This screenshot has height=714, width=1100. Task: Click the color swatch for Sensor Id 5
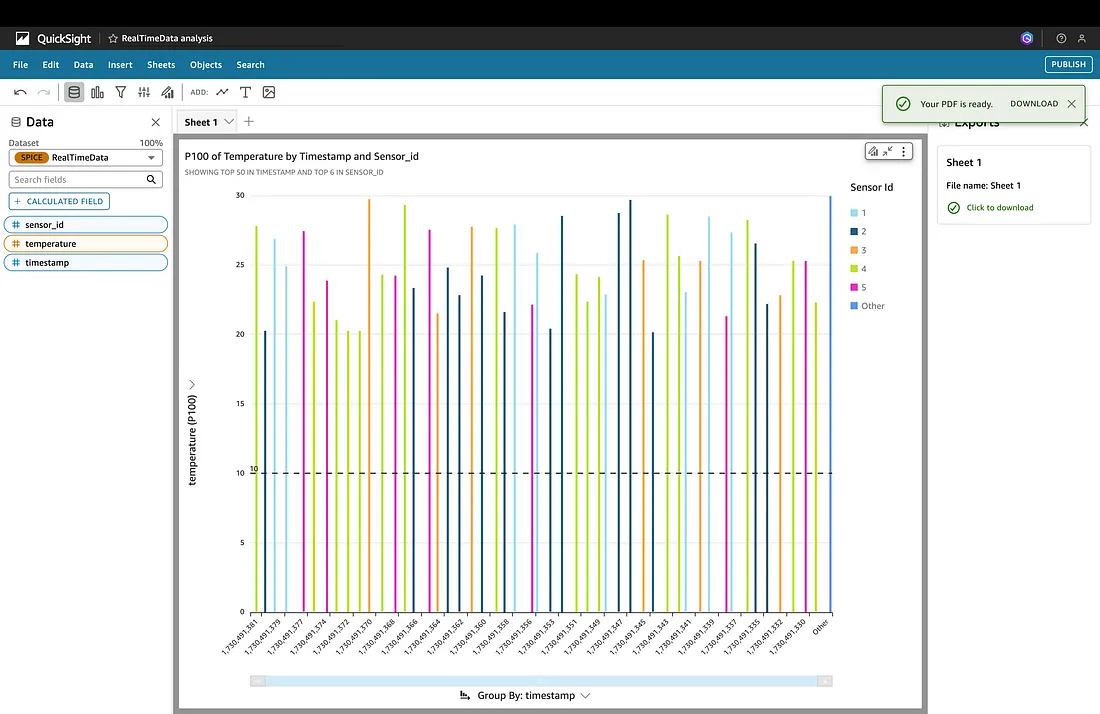pyautogui.click(x=854, y=287)
